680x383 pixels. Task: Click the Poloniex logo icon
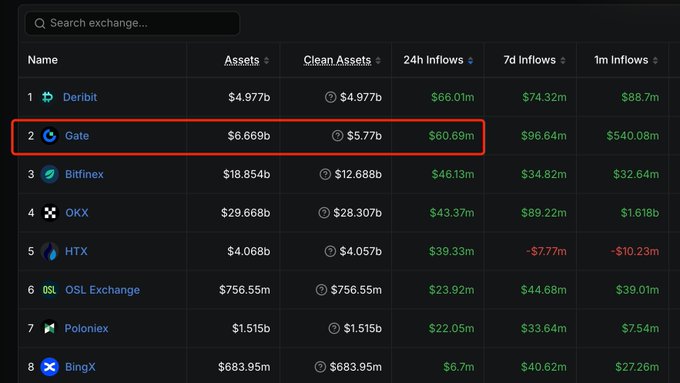click(49, 328)
